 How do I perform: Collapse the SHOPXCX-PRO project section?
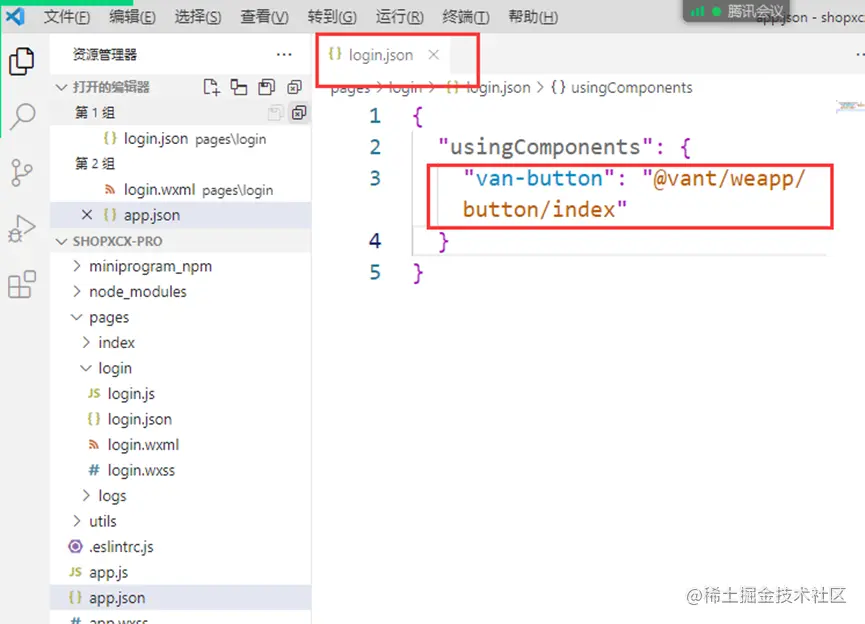62,241
